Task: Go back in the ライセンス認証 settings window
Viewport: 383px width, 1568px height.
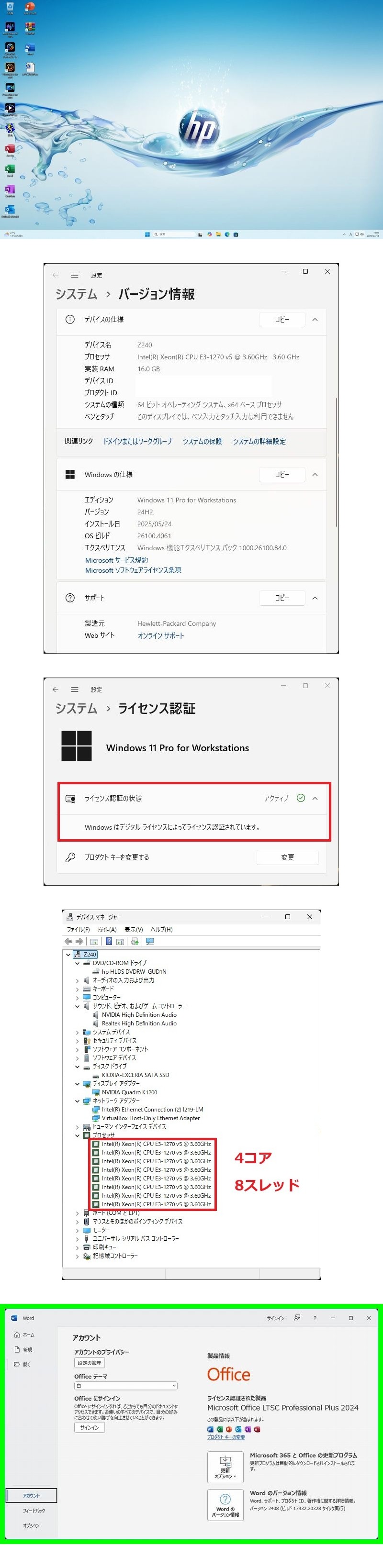Action: tap(56, 689)
